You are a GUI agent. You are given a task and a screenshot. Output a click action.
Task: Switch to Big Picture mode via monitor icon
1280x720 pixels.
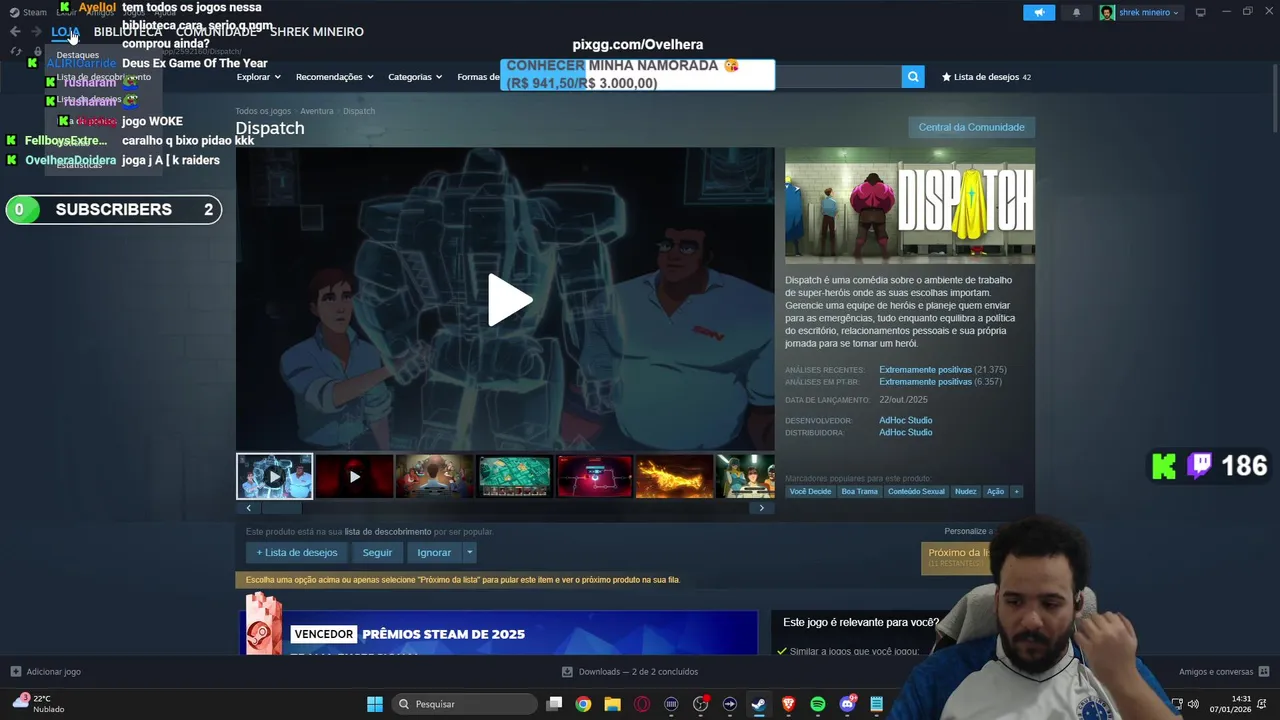click(1200, 12)
